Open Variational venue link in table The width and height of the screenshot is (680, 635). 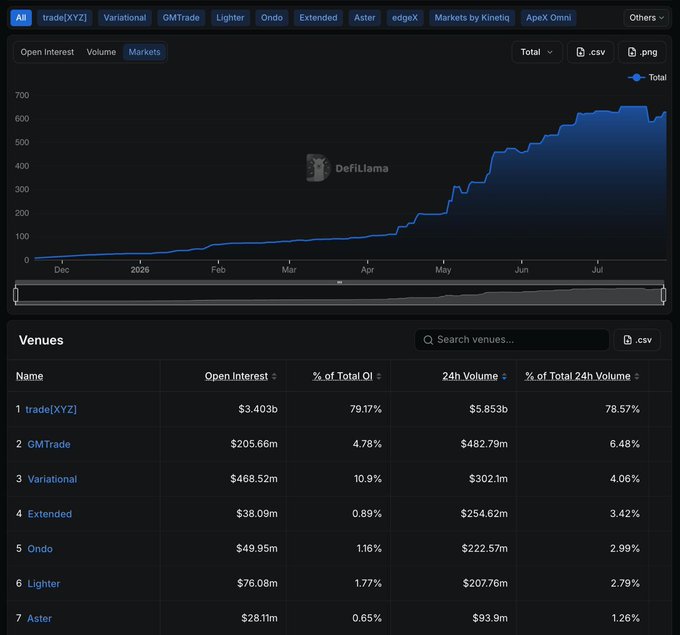point(52,479)
